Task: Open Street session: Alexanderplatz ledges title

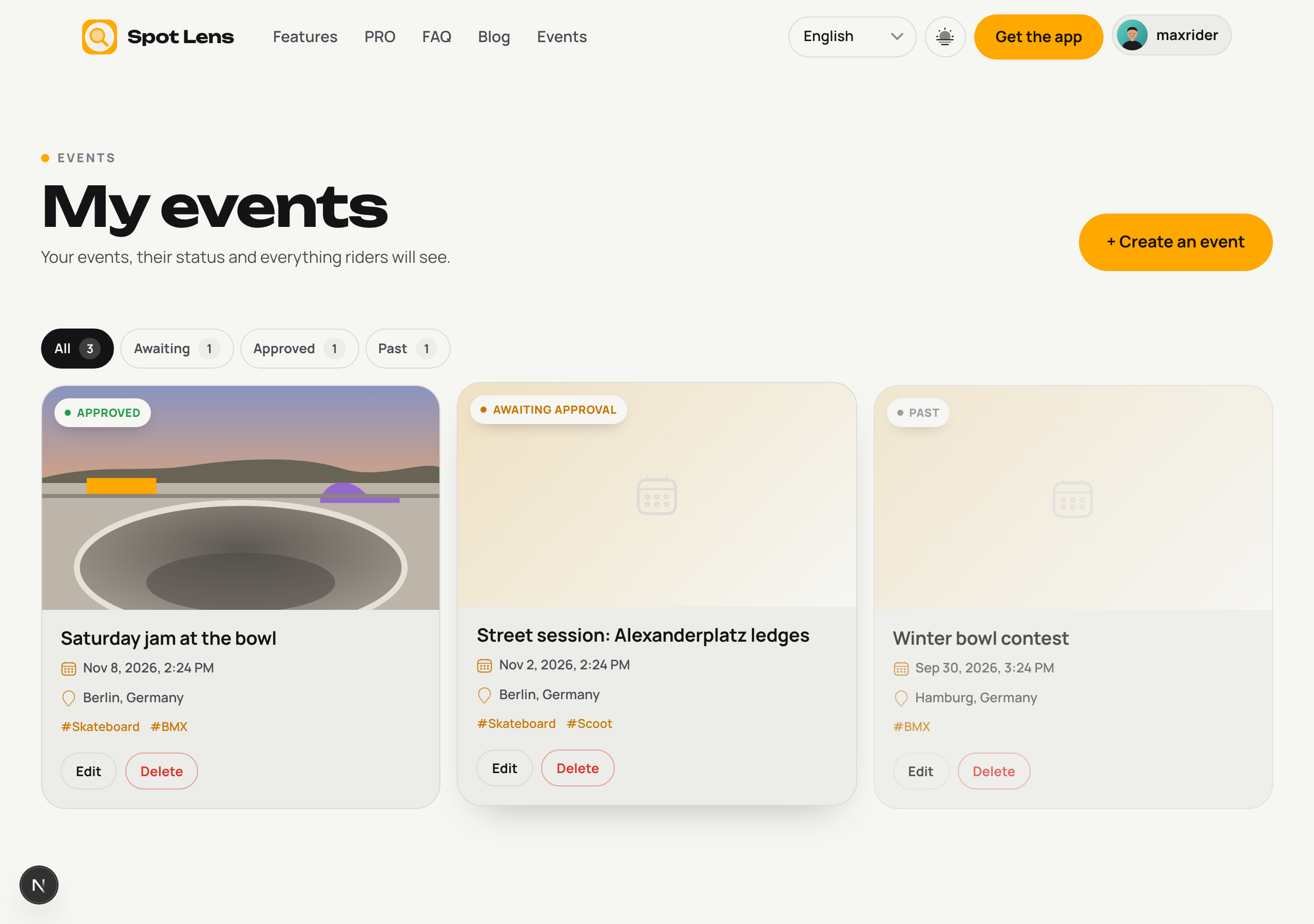Action: 643,636
